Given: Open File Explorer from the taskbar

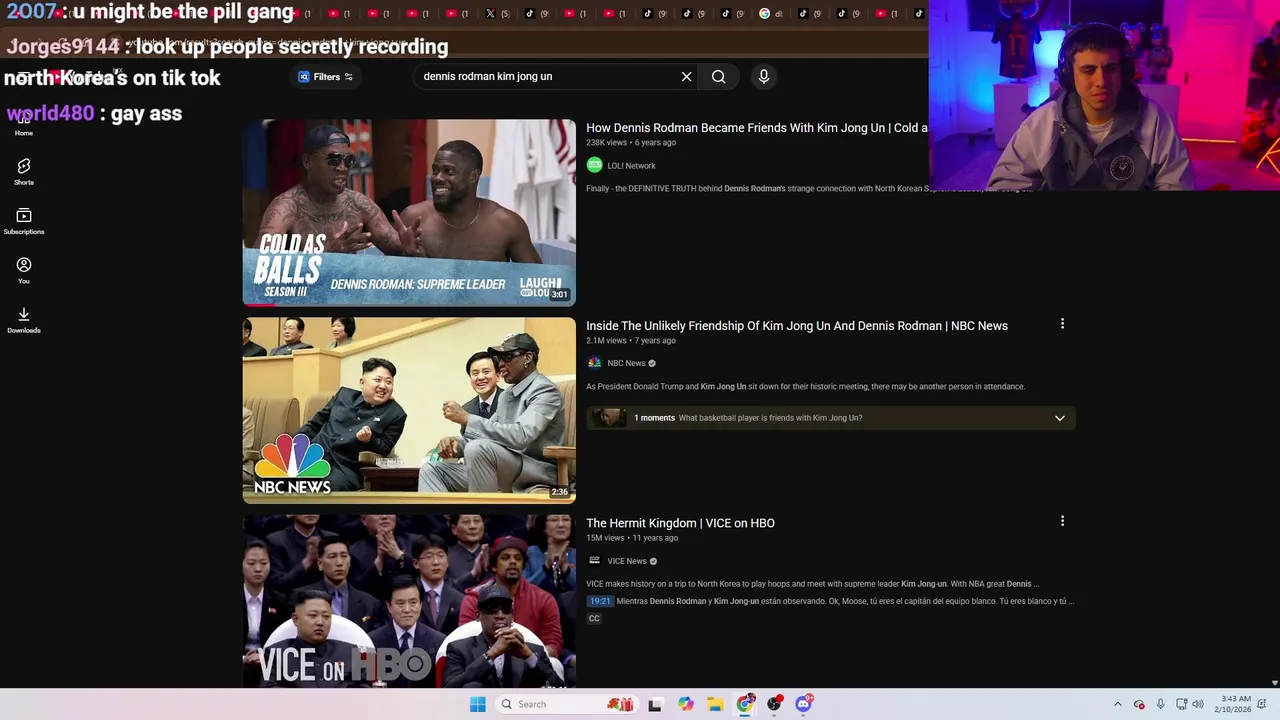Looking at the screenshot, I should [x=715, y=704].
